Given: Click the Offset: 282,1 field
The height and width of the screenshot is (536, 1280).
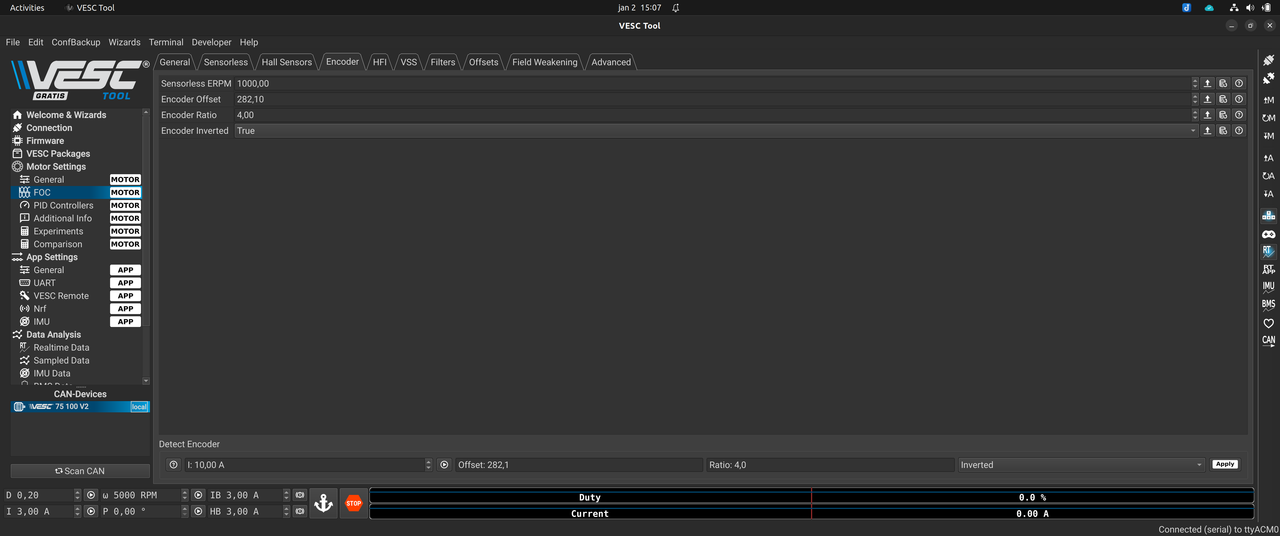Looking at the screenshot, I should click(579, 465).
